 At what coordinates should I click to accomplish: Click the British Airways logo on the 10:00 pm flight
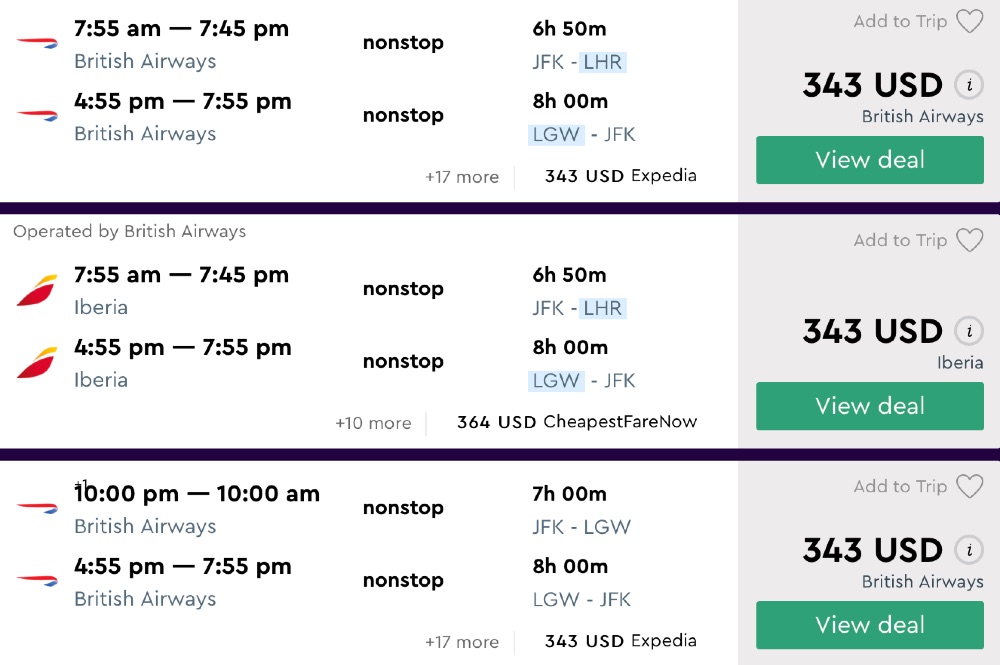point(37,508)
